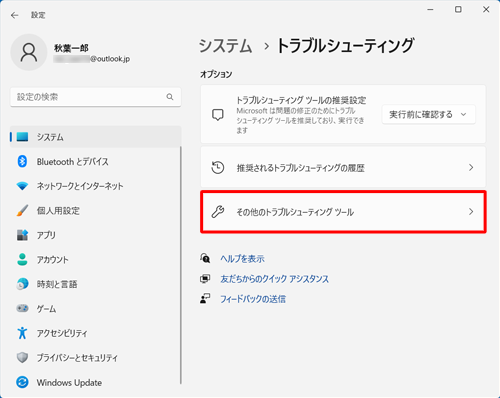The width and height of the screenshot is (500, 398).
Task: Open アカウント settings
Action: pyautogui.click(x=95, y=259)
